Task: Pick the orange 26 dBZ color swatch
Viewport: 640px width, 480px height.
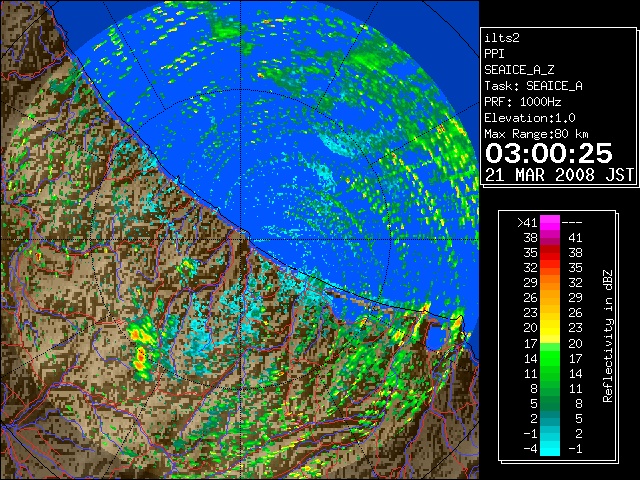Action: point(550,298)
